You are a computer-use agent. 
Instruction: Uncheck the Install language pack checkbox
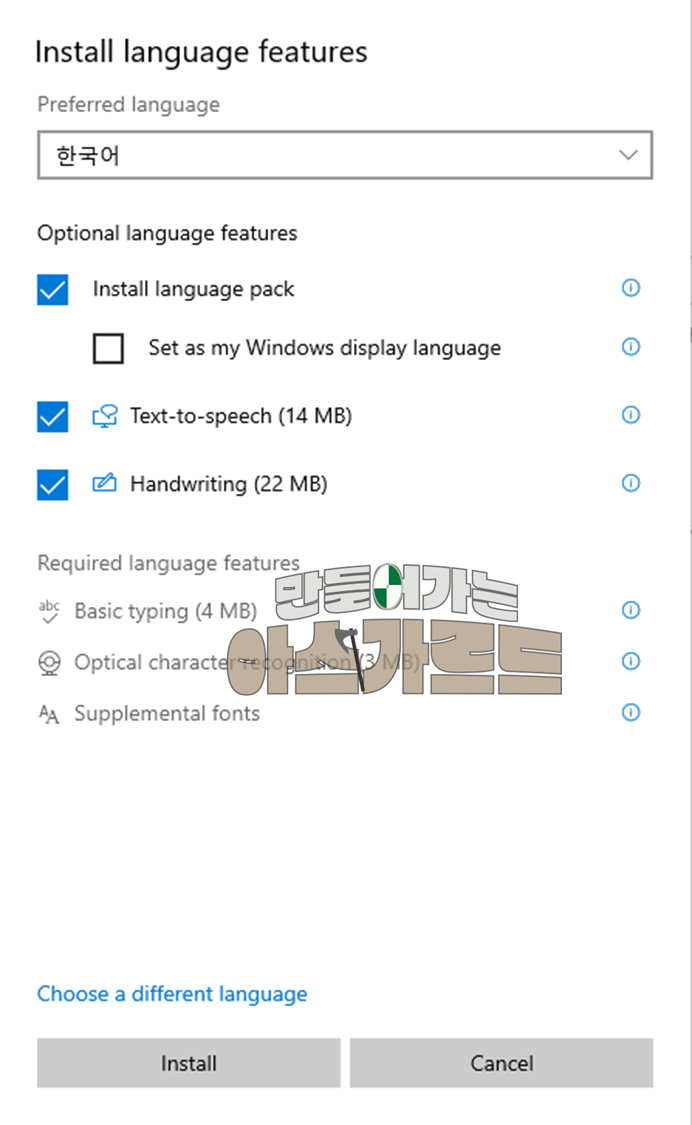(x=52, y=289)
